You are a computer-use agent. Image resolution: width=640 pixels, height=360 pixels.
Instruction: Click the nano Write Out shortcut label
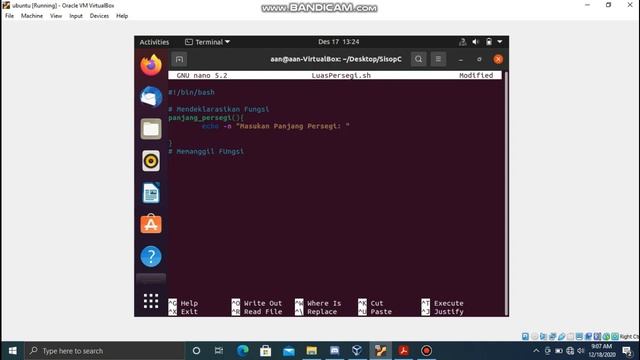pos(263,303)
